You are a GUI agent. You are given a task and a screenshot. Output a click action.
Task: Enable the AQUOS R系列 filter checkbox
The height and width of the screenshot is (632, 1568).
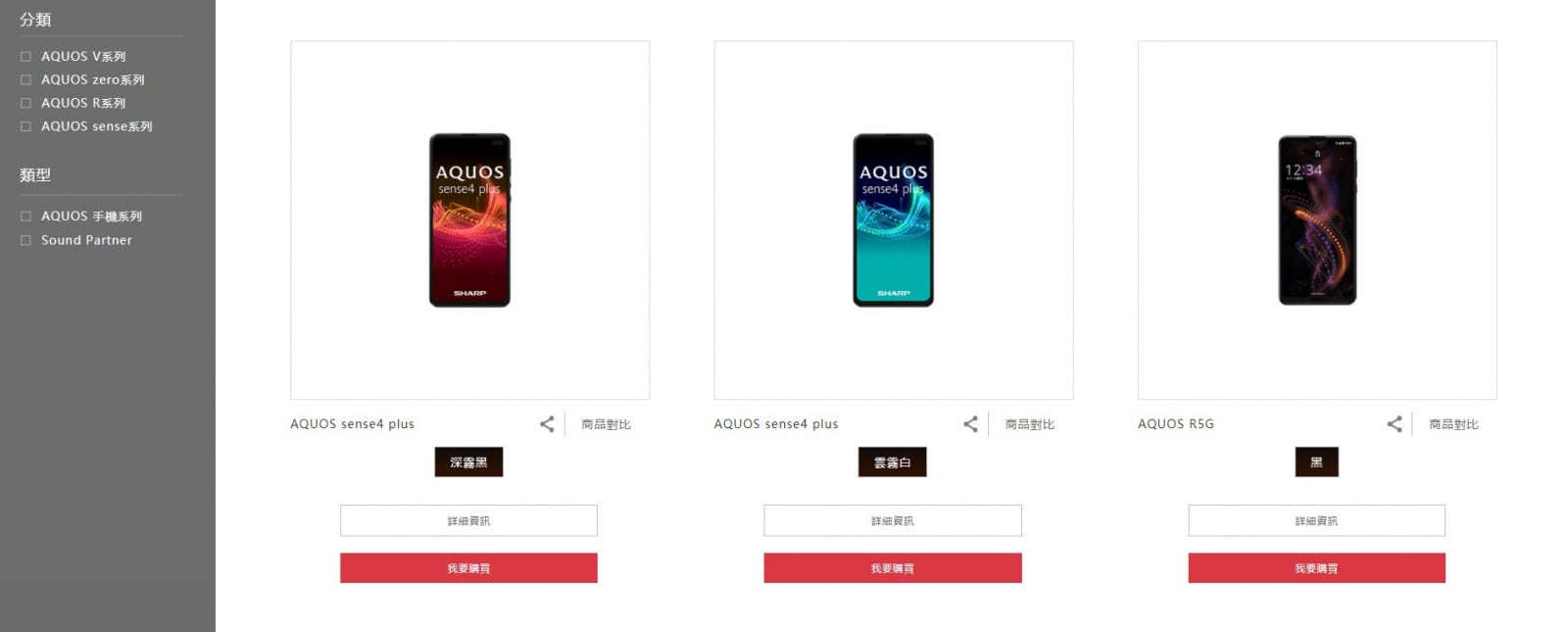pos(26,103)
